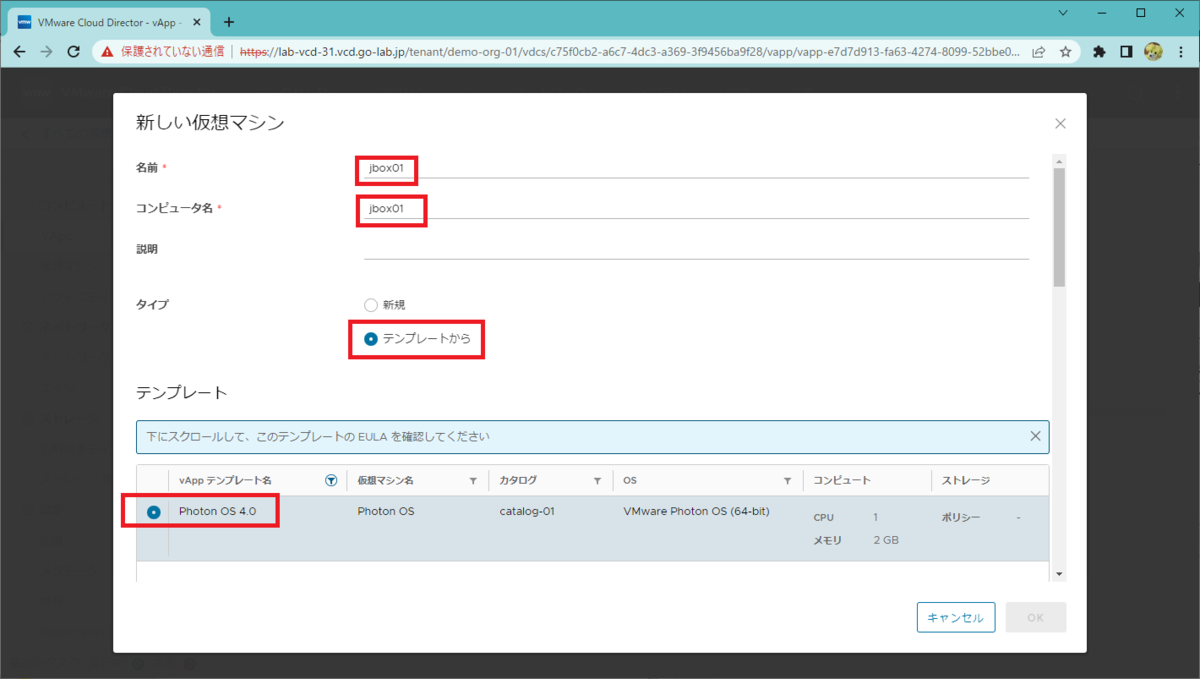This screenshot has width=1200, height=679.
Task: Filter the OS column
Action: pos(787,481)
